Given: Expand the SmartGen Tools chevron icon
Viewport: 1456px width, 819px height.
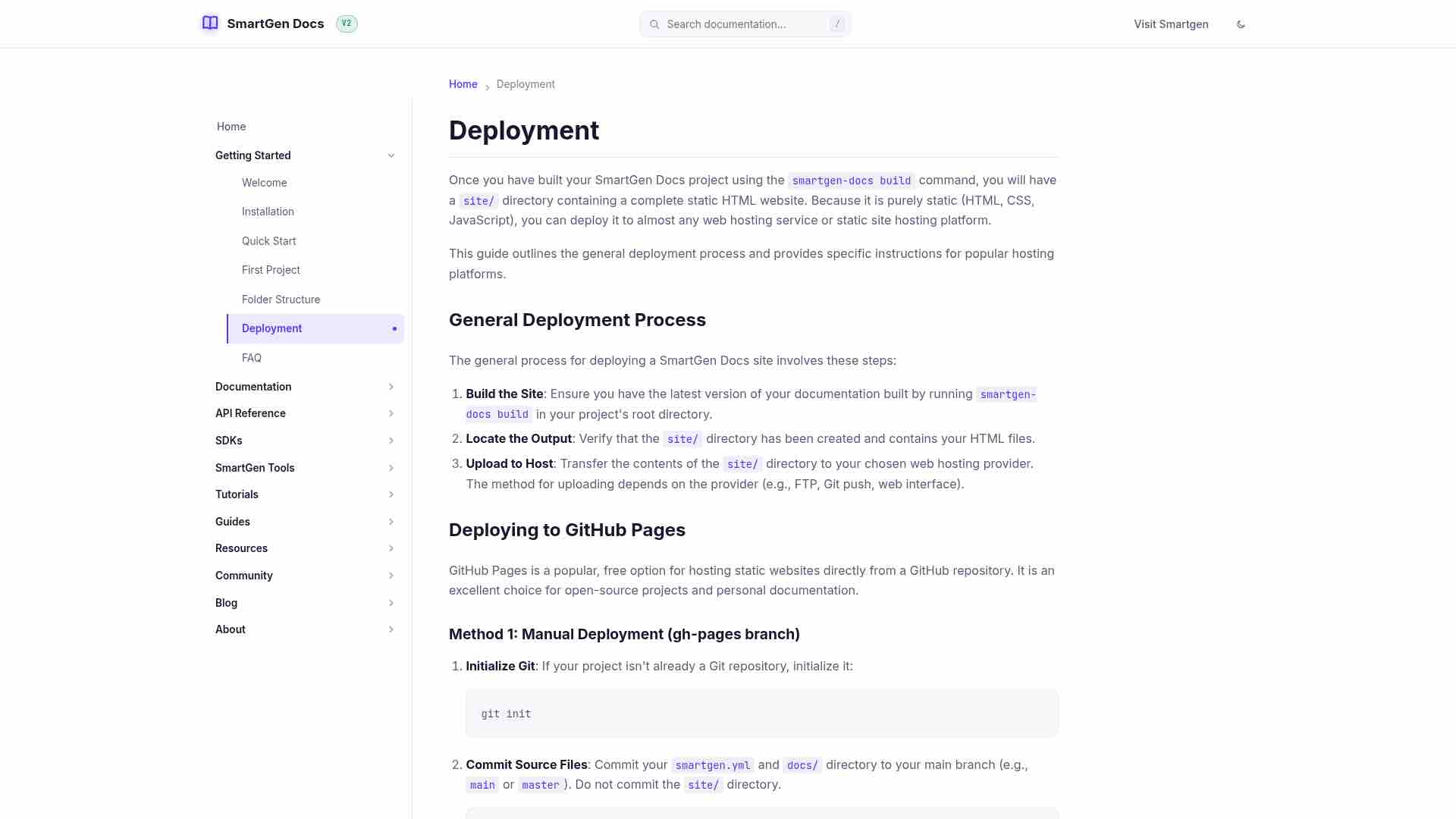Looking at the screenshot, I should tap(391, 468).
